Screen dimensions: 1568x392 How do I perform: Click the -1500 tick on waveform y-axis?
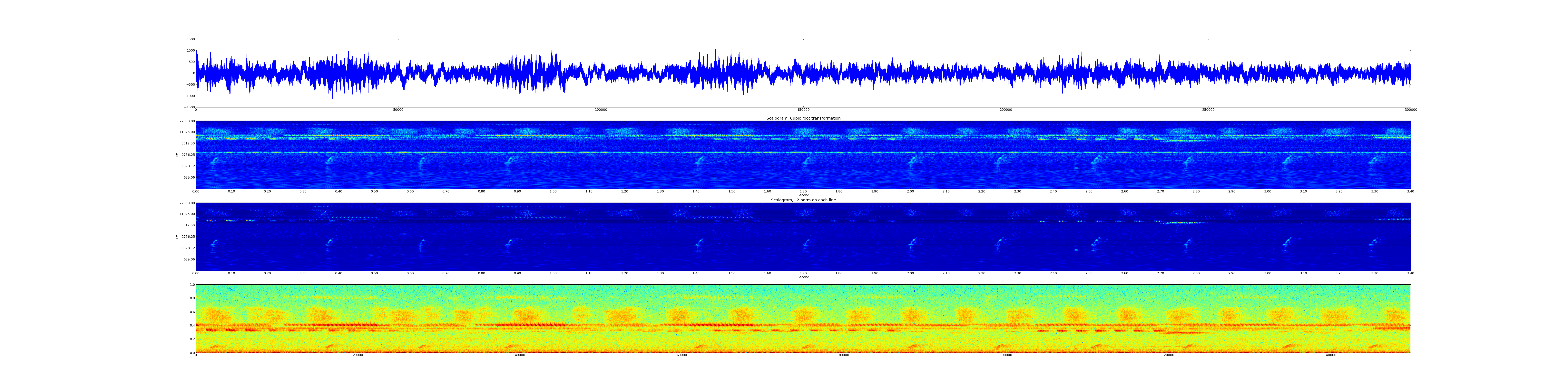pyautogui.click(x=190, y=107)
